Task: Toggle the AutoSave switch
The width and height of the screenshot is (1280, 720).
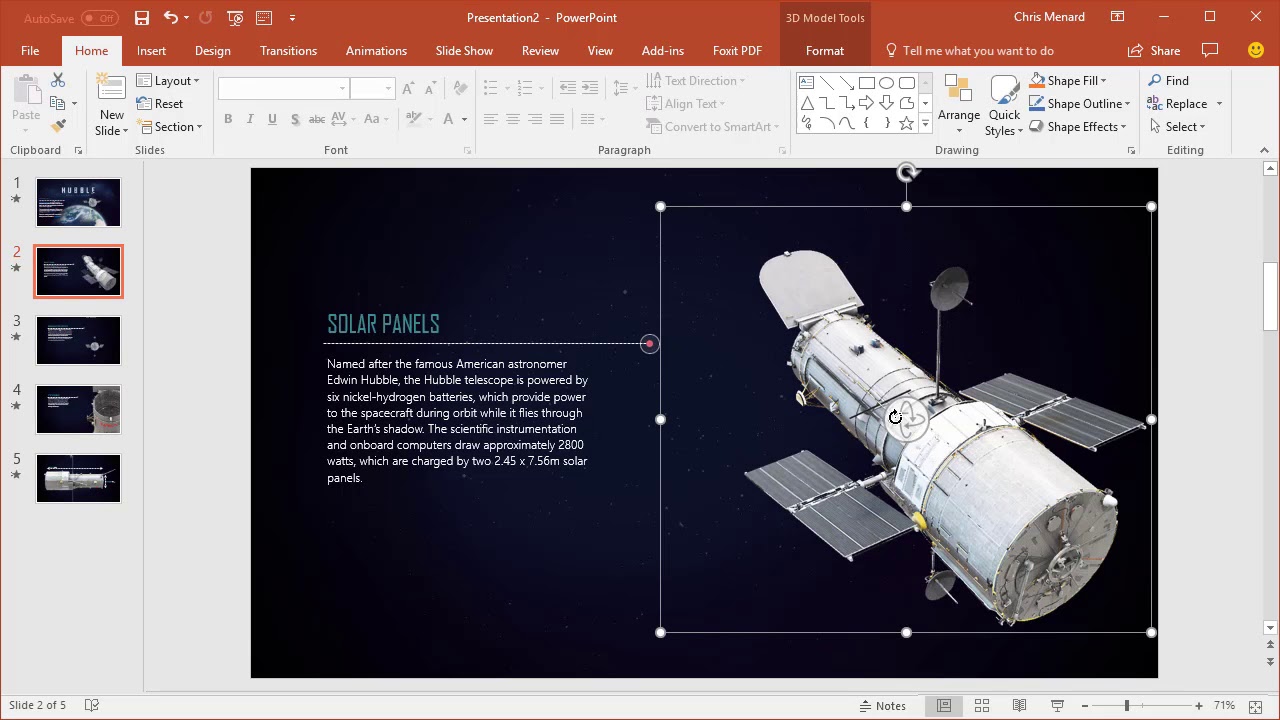Action: [100, 18]
